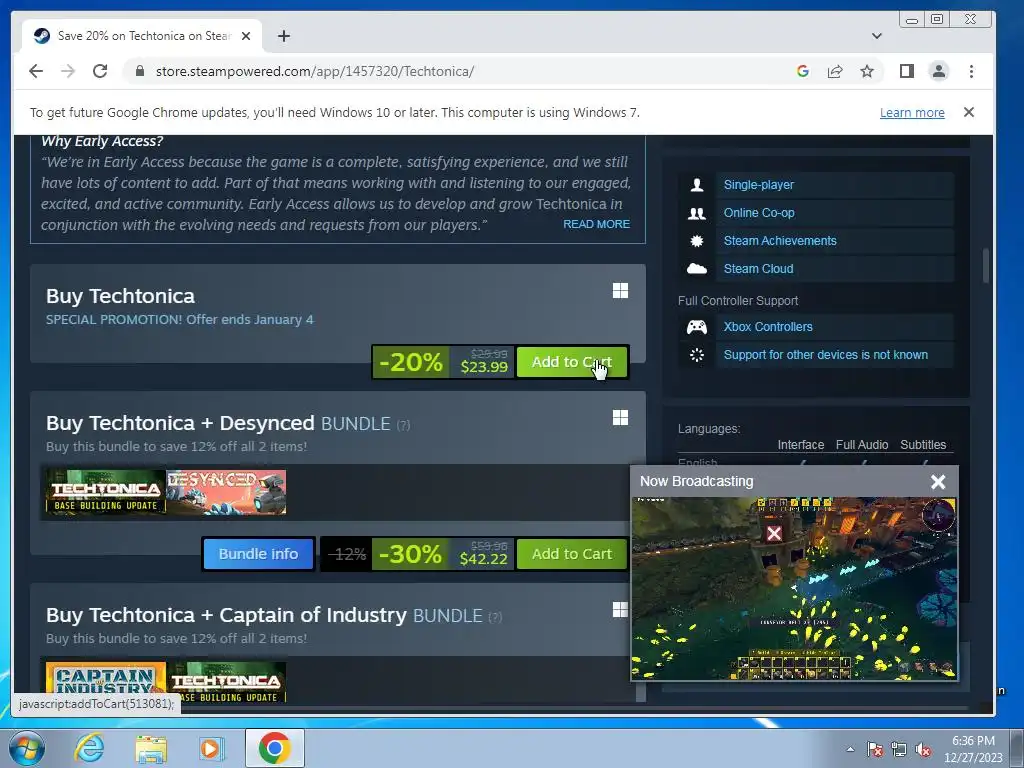
Task: Click the browser forward arrow
Action: [68, 71]
